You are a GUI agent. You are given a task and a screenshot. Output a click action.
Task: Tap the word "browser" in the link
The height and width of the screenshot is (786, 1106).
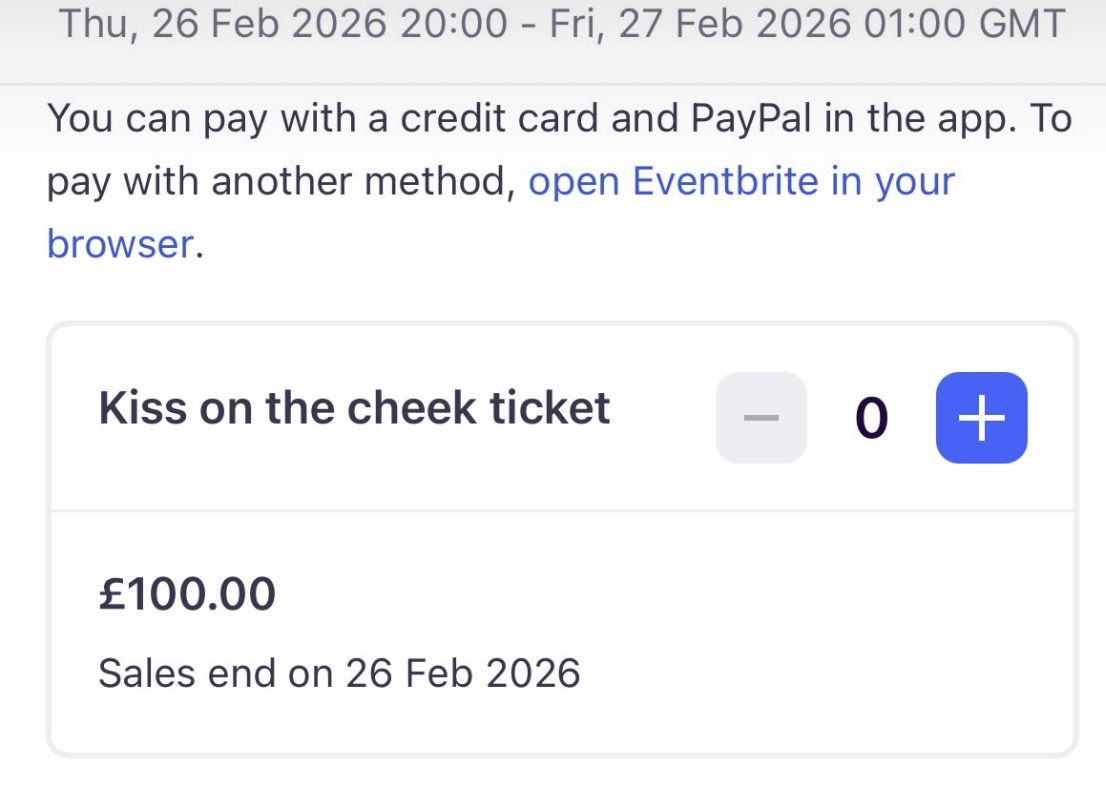120,244
